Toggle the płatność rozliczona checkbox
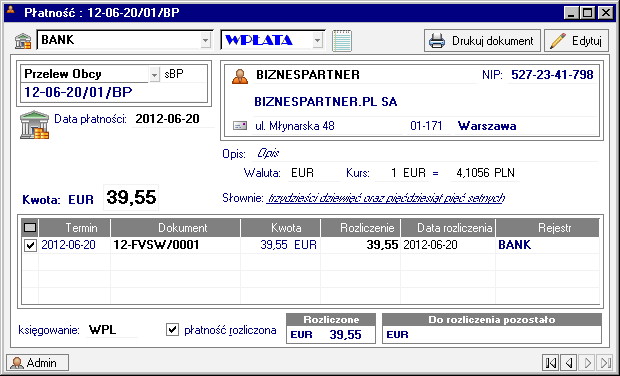This screenshot has height=376, width=620. [x=172, y=329]
